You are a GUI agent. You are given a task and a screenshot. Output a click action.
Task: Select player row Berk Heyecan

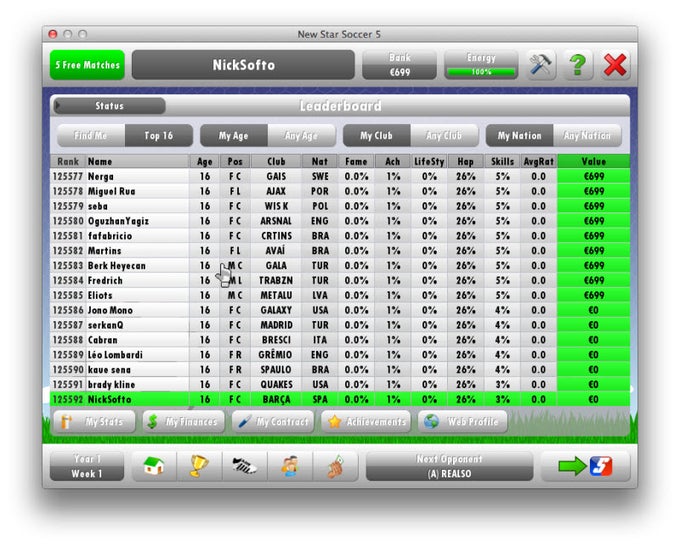click(340, 265)
